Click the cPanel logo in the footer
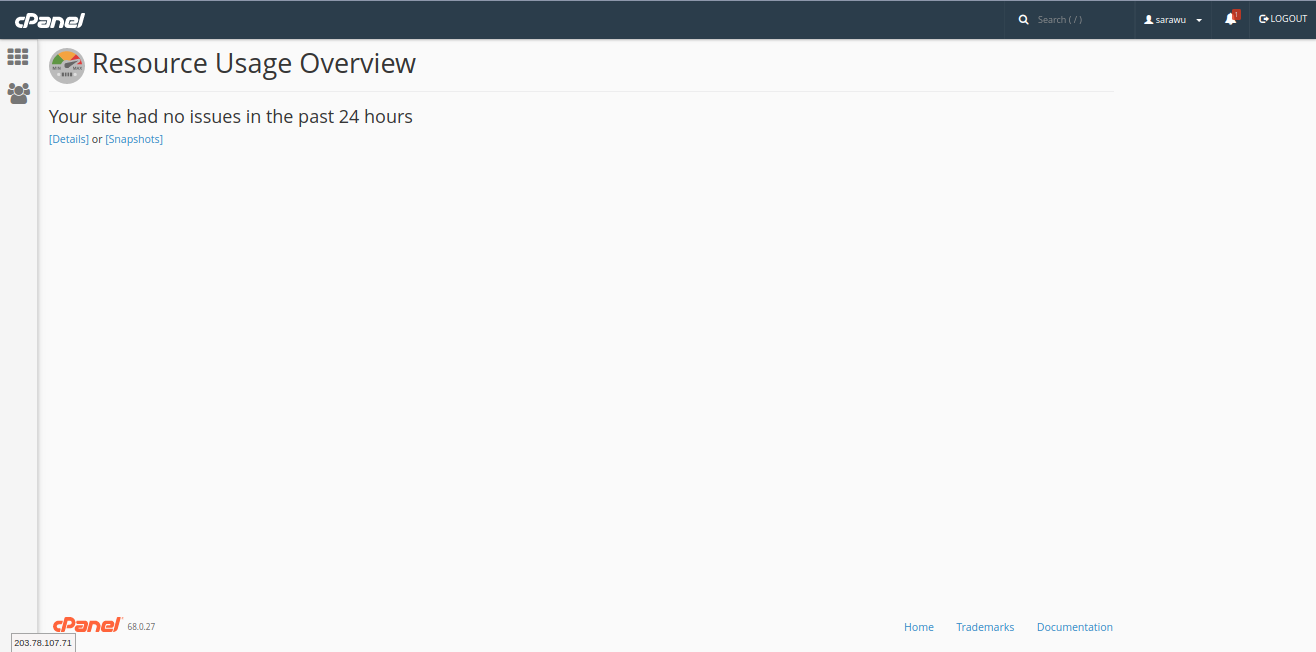The image size is (1316, 652). point(87,625)
